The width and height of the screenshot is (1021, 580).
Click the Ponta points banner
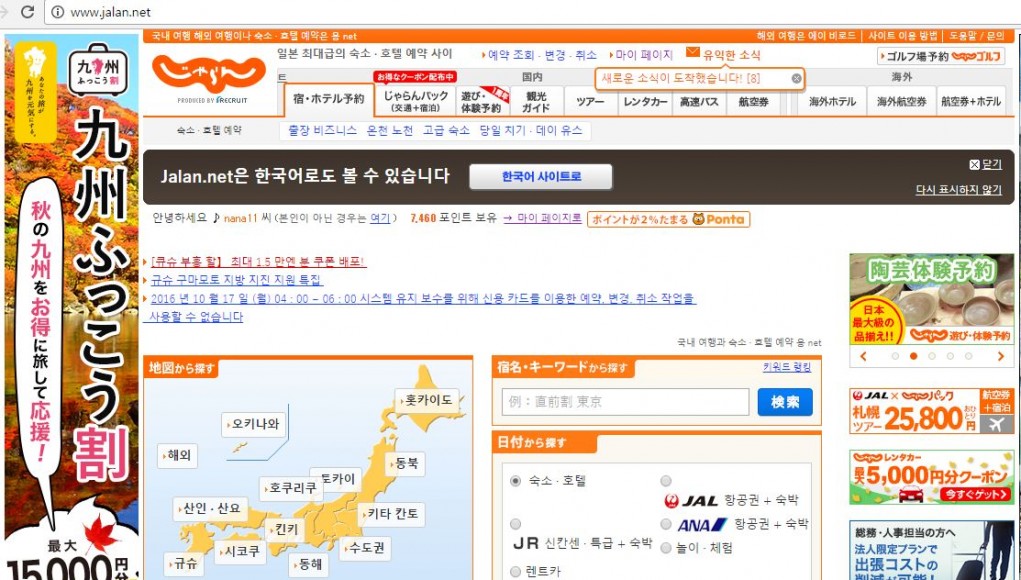(x=668, y=219)
